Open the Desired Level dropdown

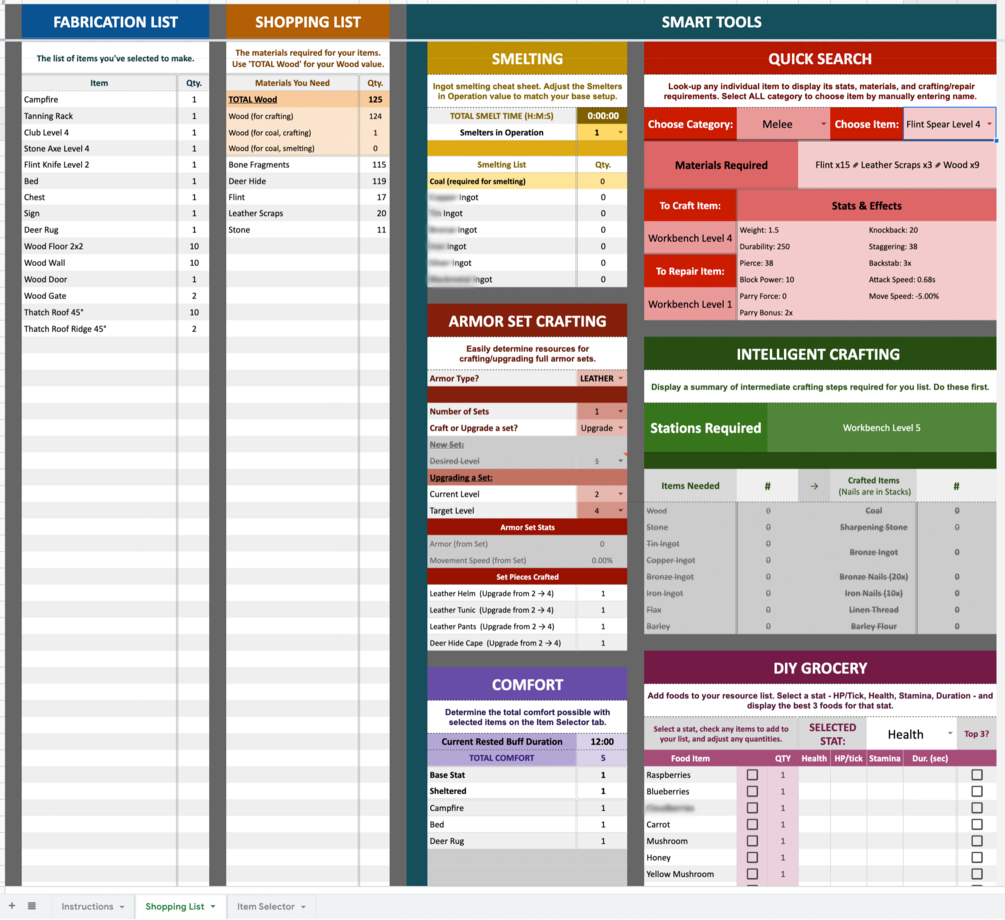coord(620,461)
